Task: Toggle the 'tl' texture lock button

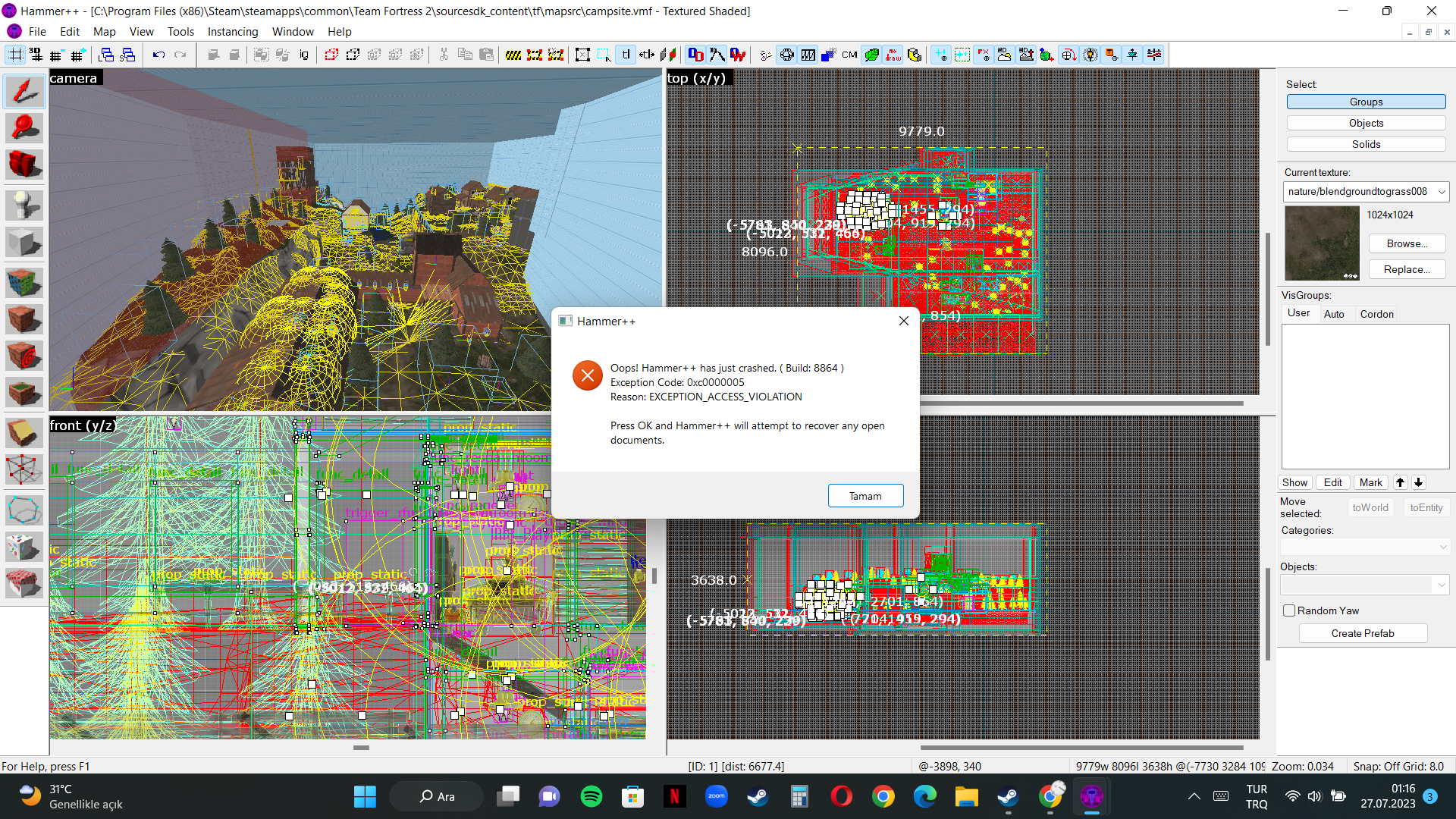Action: tap(626, 55)
